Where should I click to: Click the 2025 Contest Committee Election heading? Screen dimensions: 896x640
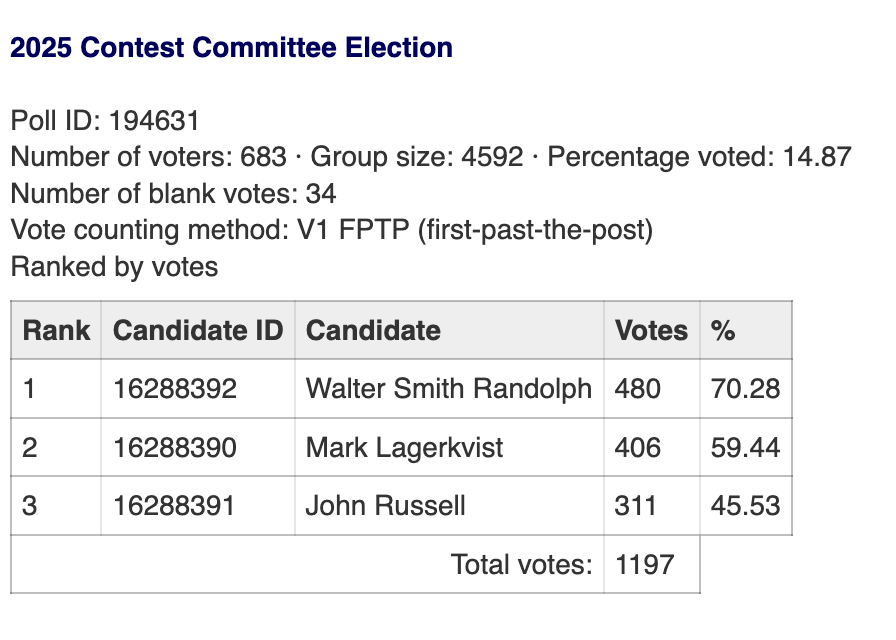click(231, 47)
